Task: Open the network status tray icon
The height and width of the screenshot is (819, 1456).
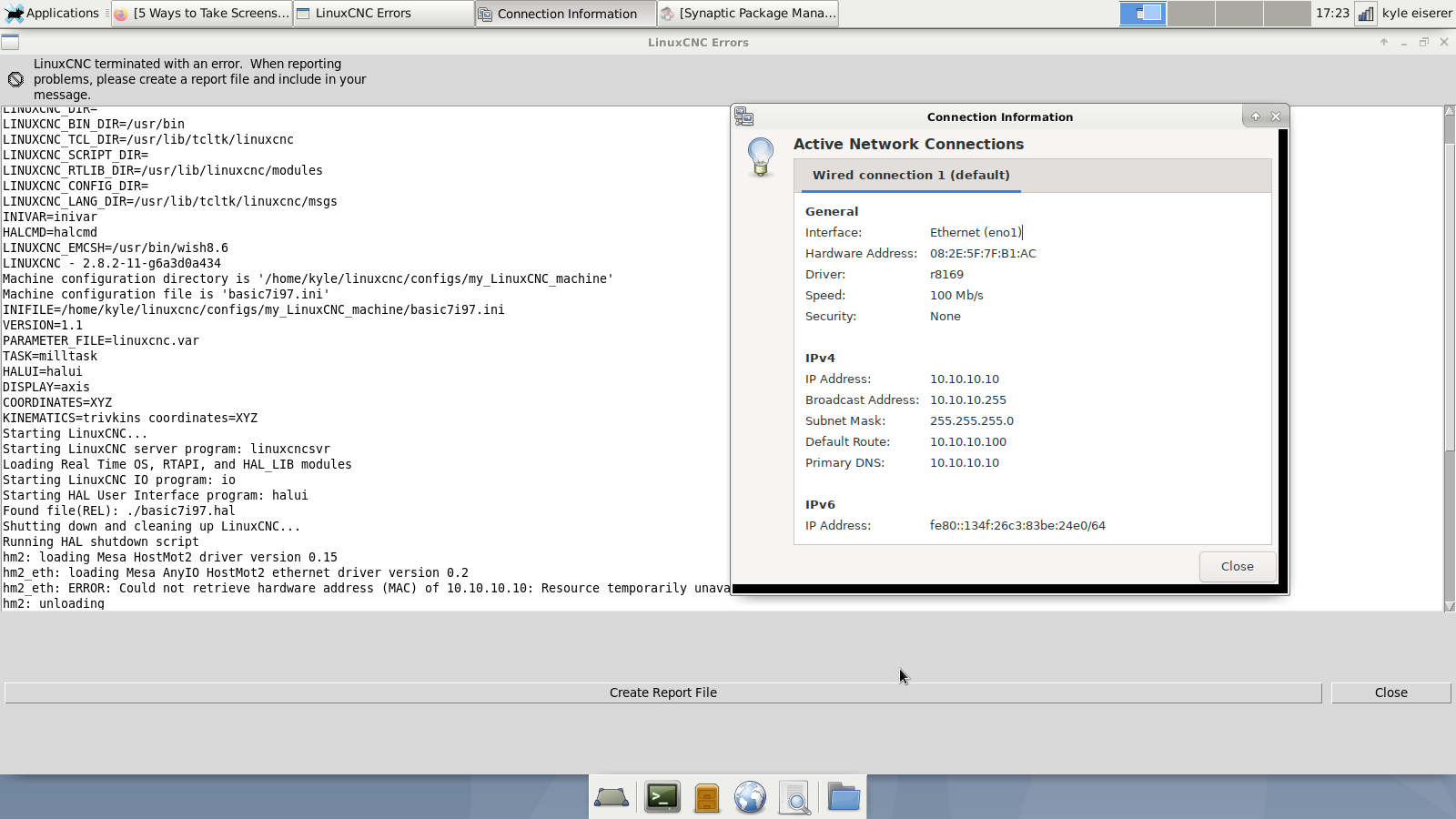Action: pyautogui.click(x=1366, y=13)
